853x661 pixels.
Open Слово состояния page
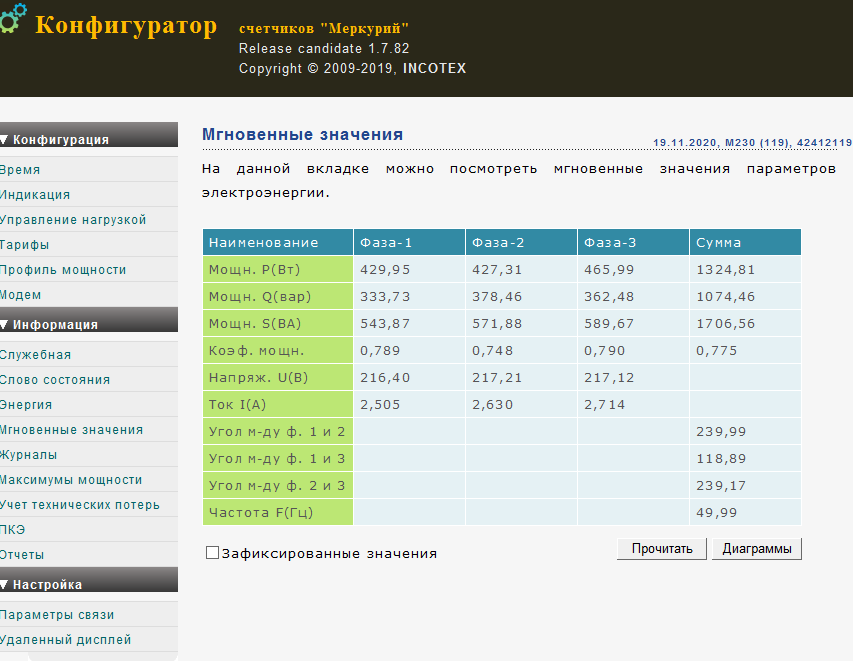[x=55, y=380]
